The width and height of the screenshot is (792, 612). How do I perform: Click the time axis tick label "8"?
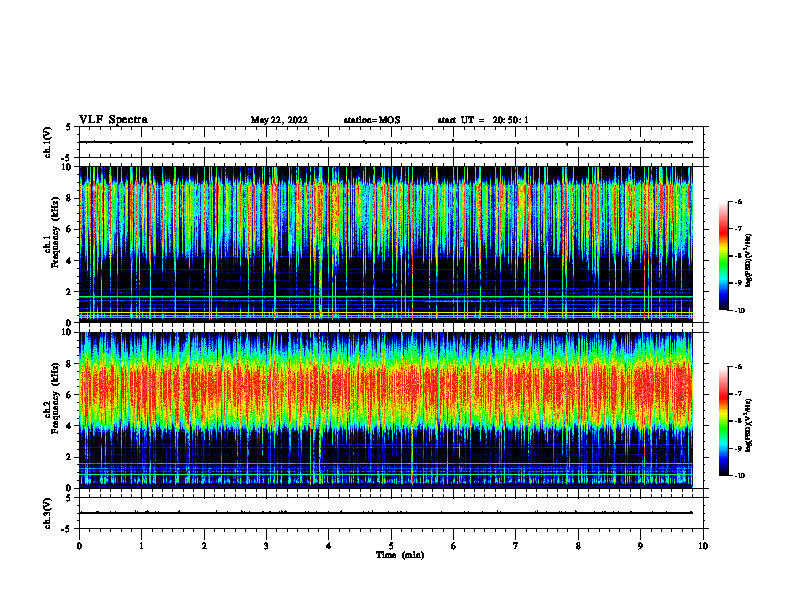click(578, 546)
